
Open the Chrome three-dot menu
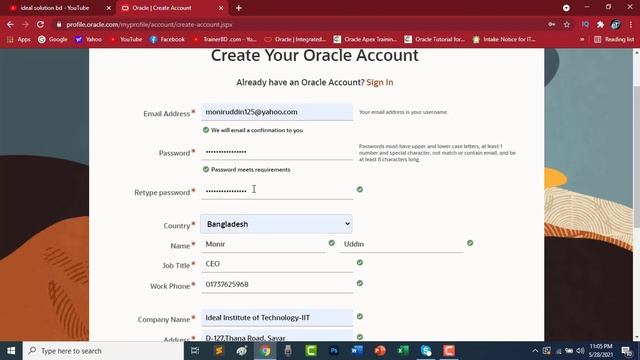coord(631,24)
